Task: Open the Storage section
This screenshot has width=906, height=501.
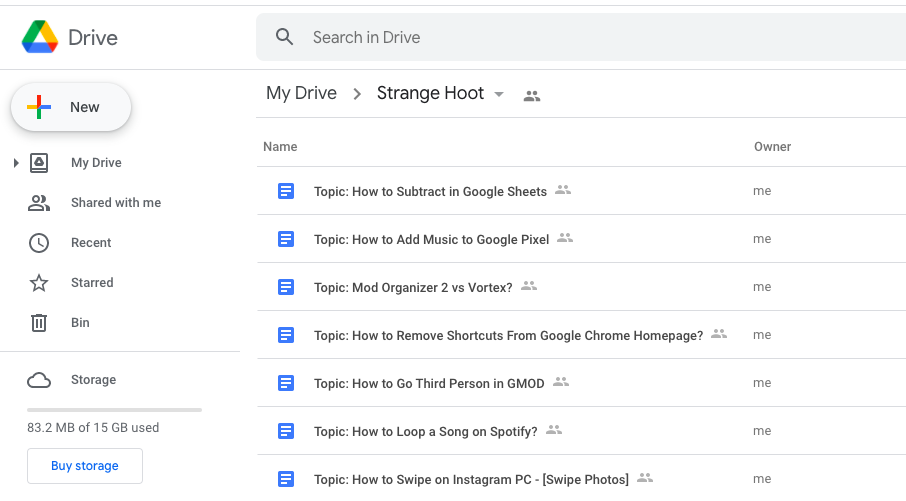Action: 93,380
